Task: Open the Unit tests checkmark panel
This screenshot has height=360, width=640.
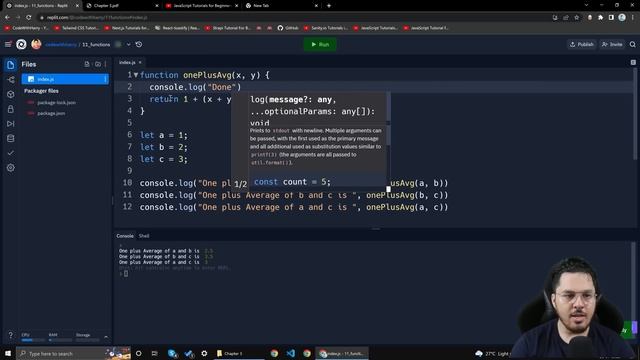Action: pos(11,153)
